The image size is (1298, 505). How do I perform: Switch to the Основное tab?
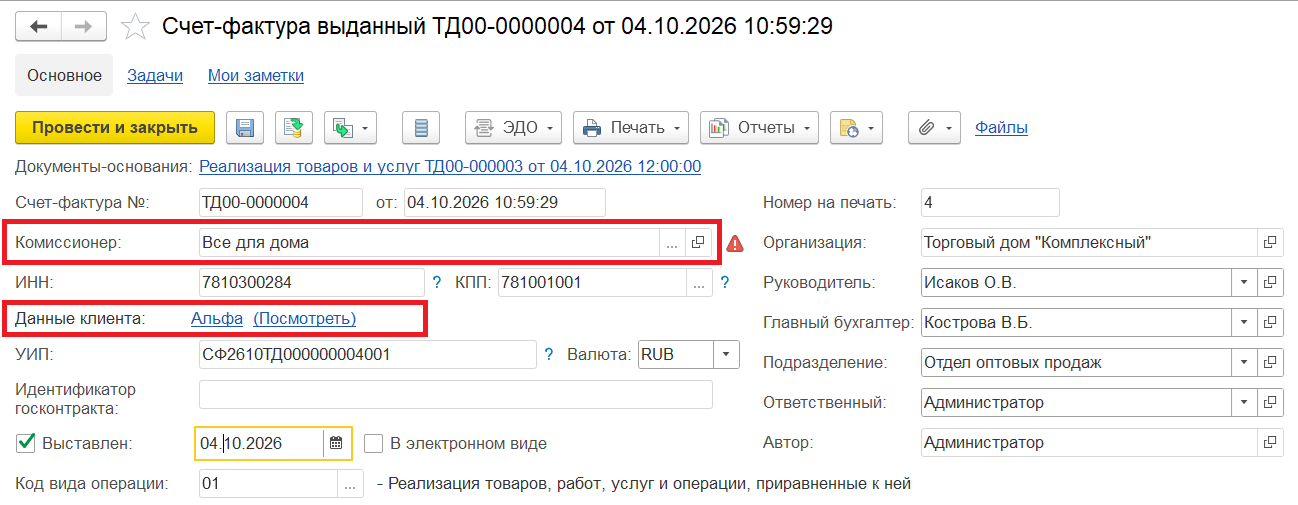(64, 75)
